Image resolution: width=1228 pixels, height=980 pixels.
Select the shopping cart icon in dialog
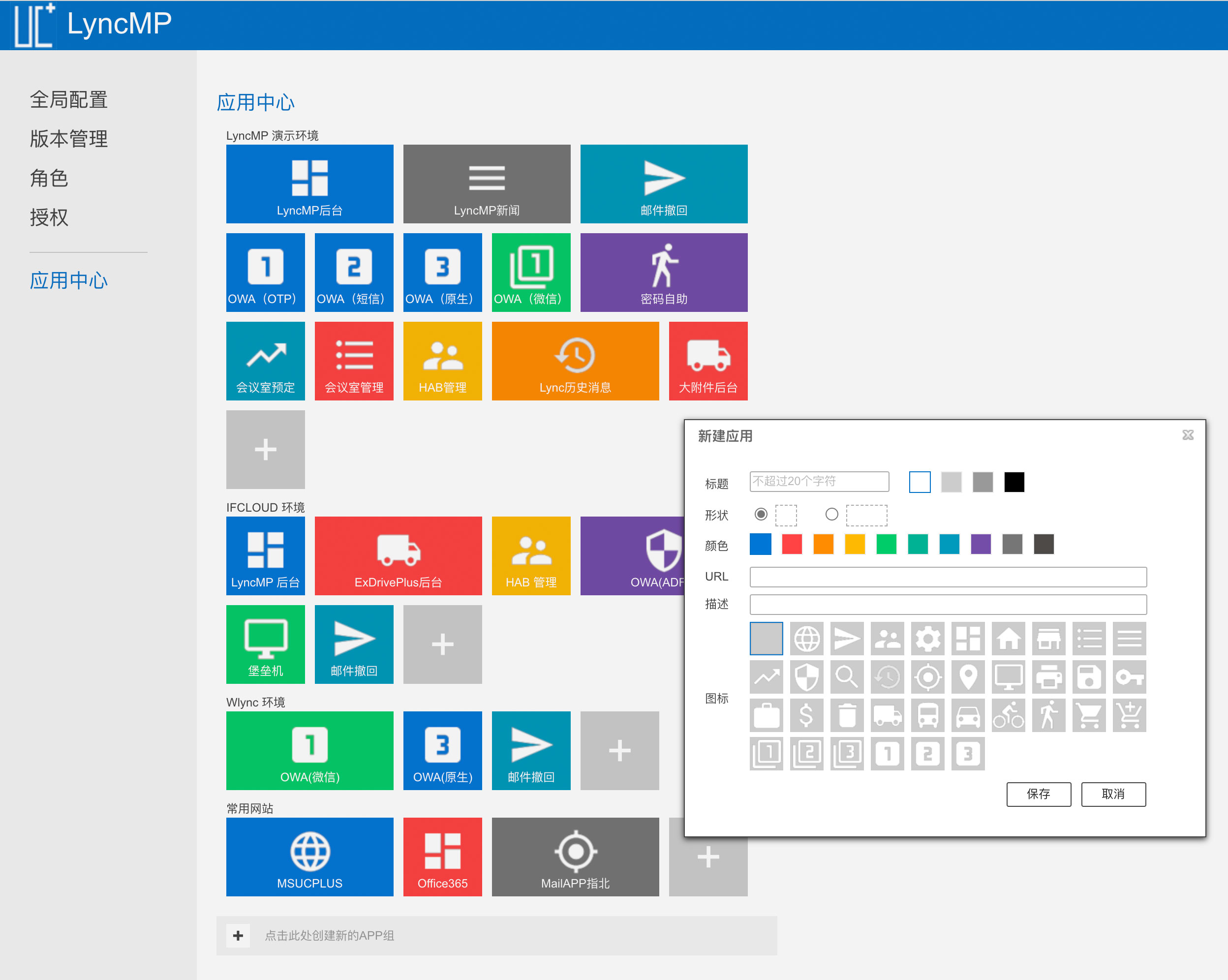click(x=1089, y=716)
